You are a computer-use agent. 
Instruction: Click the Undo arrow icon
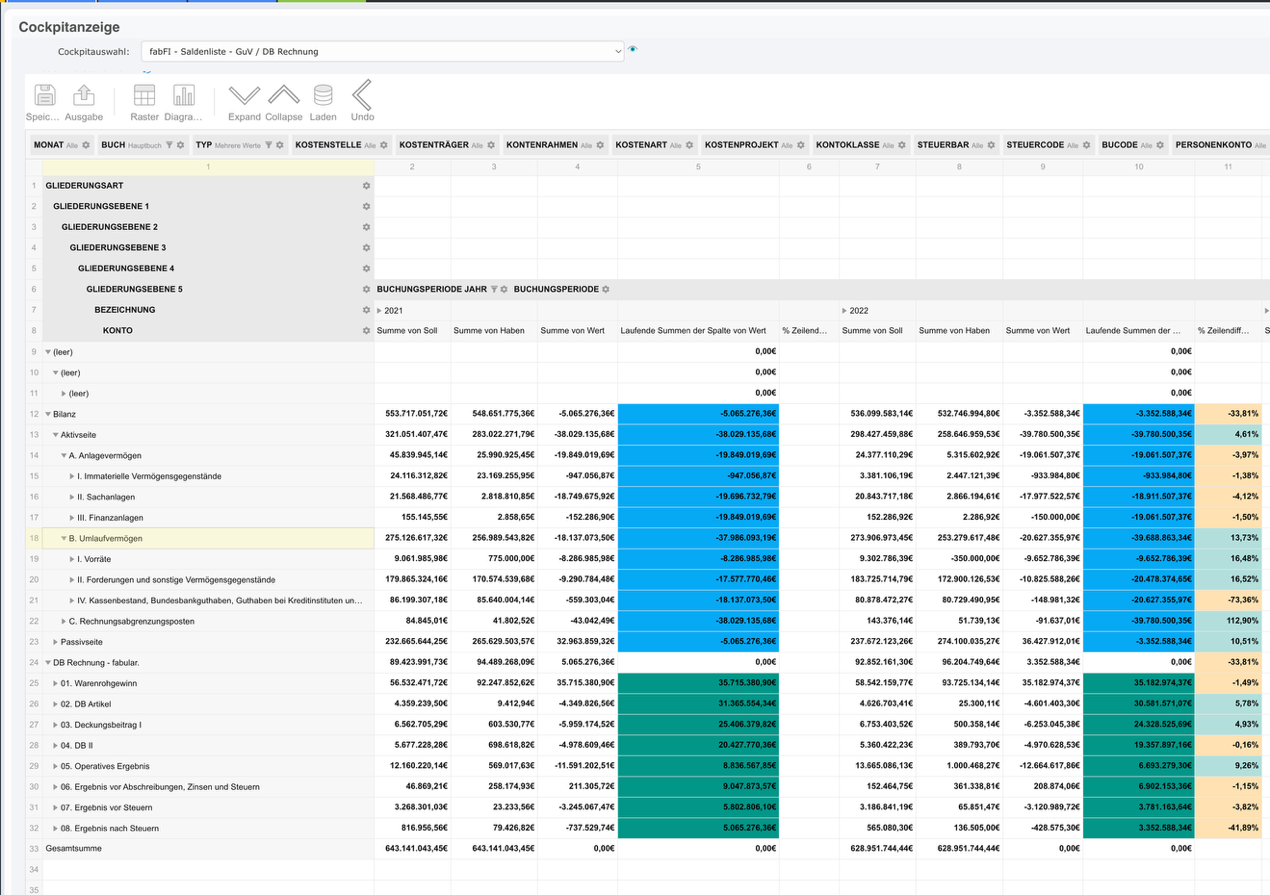[x=362, y=95]
